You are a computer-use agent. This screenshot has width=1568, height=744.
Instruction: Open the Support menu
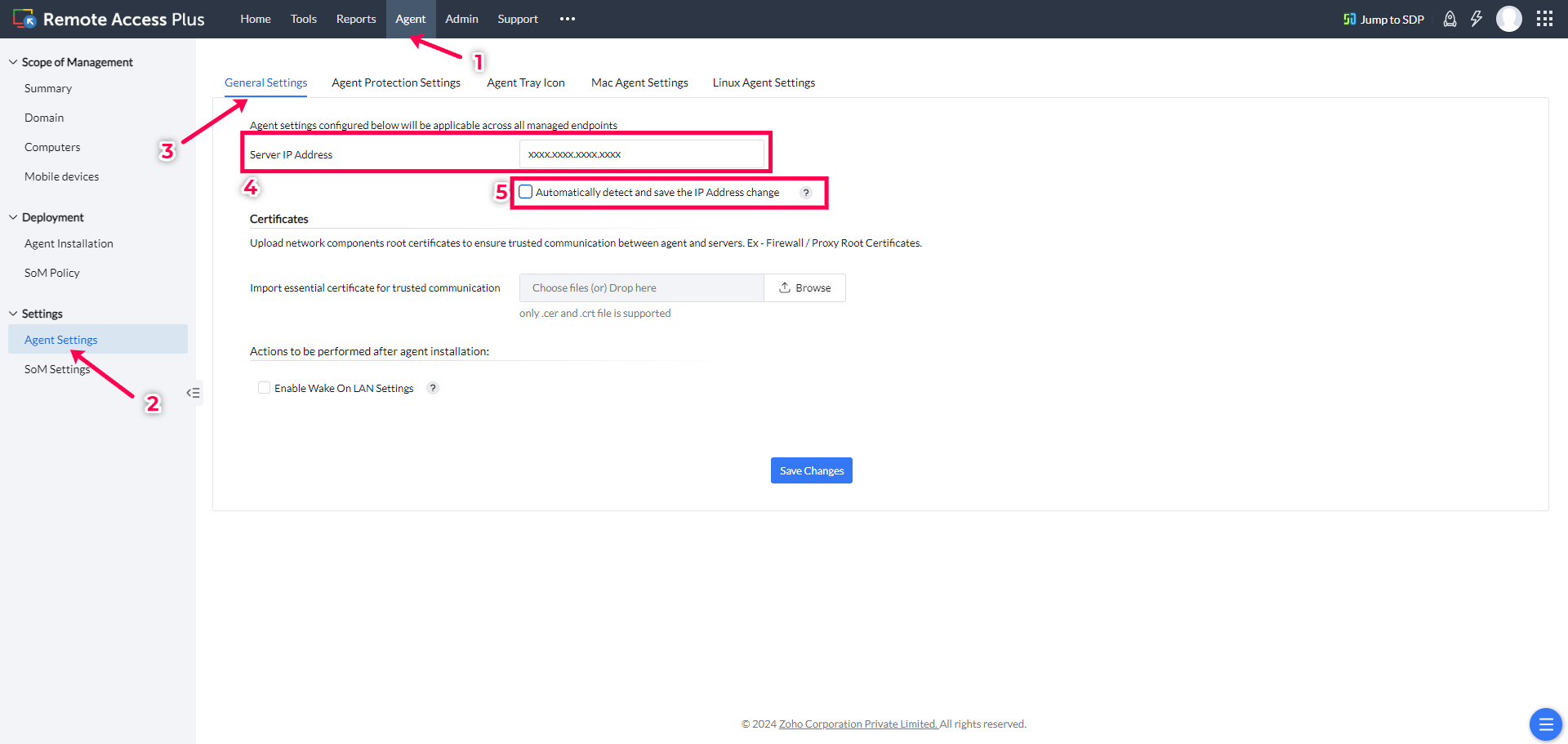(518, 19)
